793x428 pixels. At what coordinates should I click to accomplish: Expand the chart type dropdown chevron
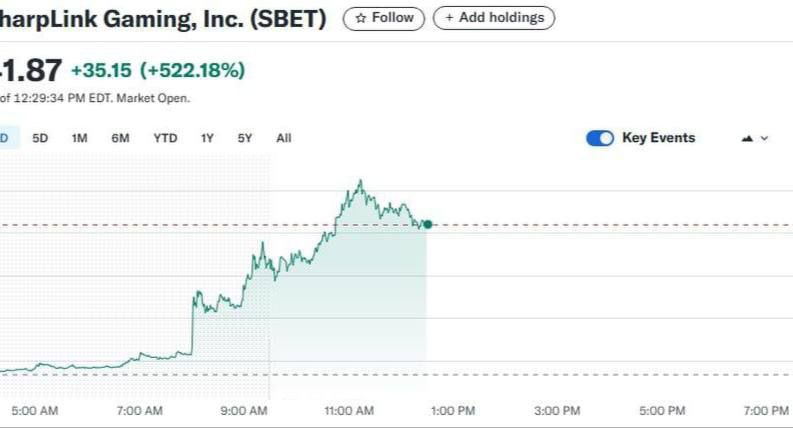pos(765,139)
